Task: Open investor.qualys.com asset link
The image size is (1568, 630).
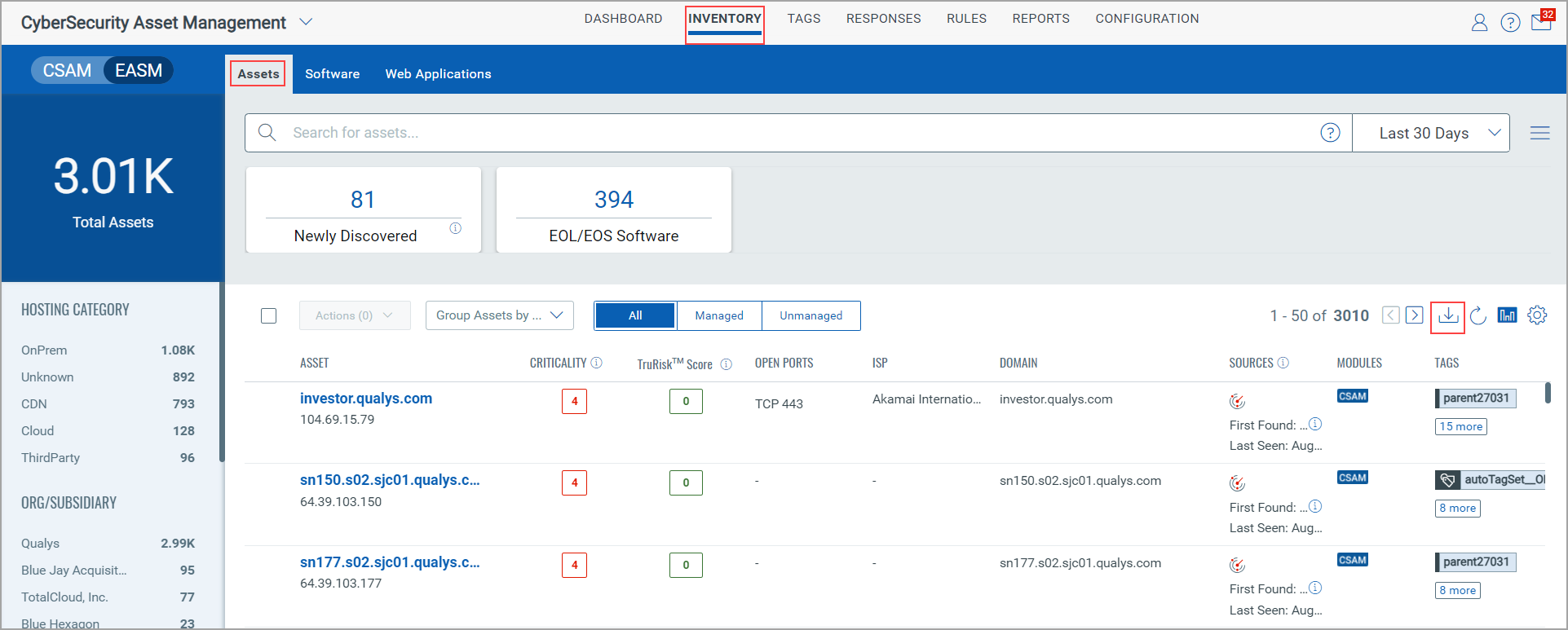Action: point(366,399)
